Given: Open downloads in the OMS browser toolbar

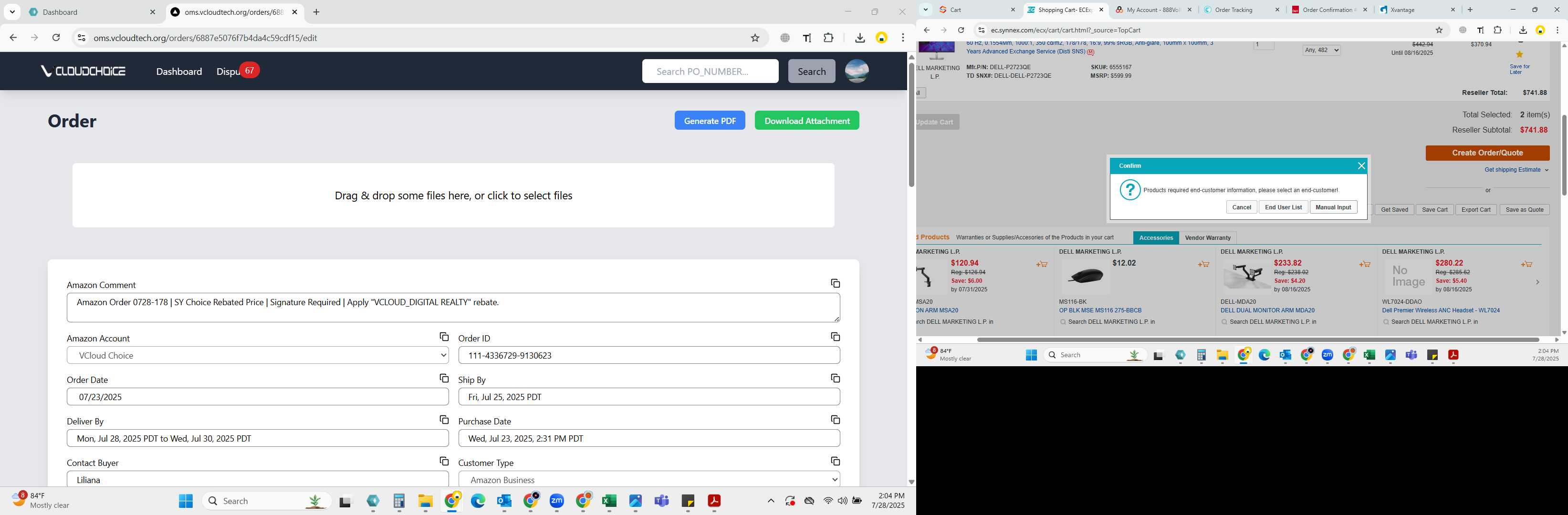Looking at the screenshot, I should point(859,38).
